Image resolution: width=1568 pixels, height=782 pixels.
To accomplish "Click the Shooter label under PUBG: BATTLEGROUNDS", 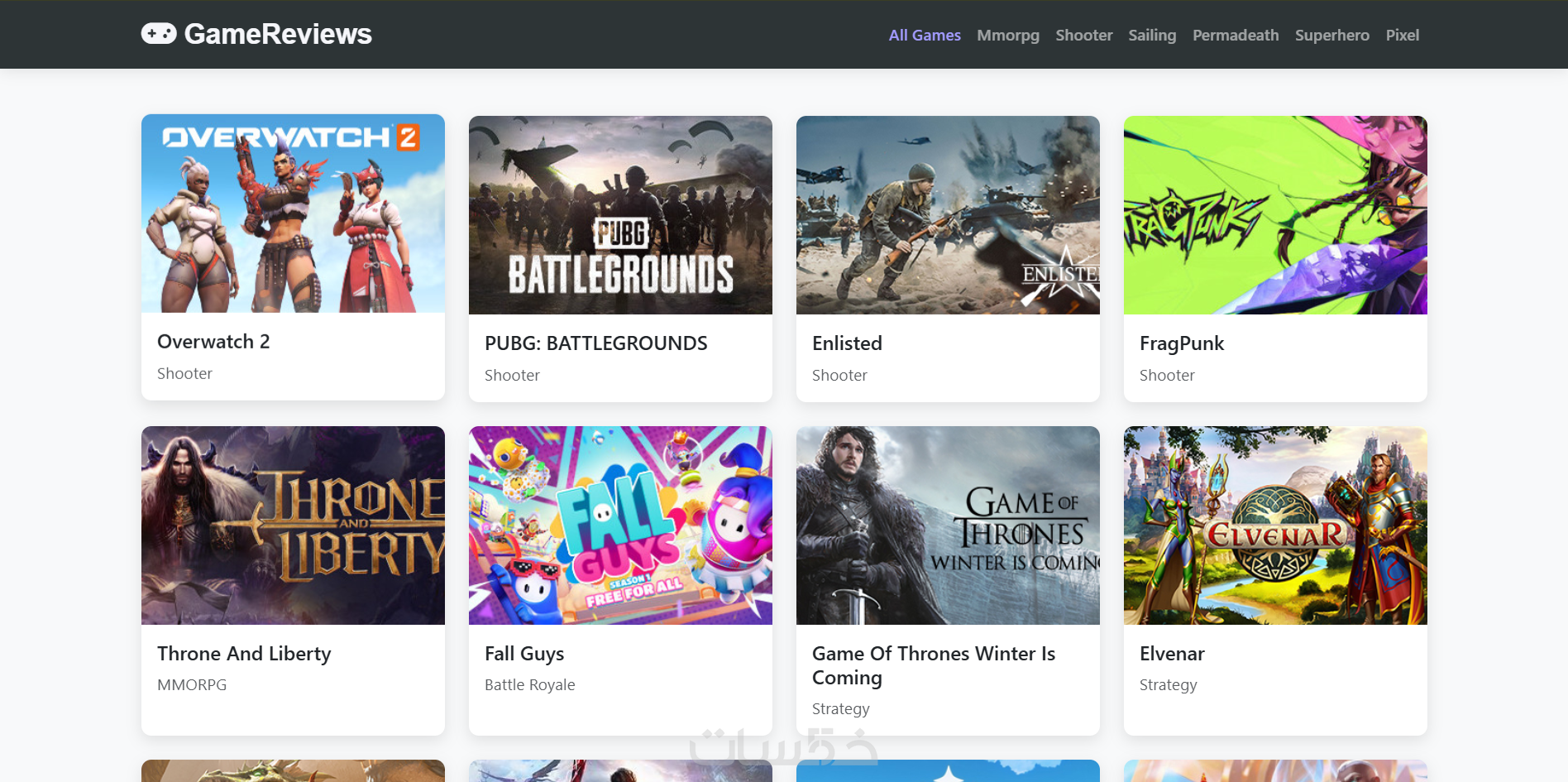I will pos(512,375).
